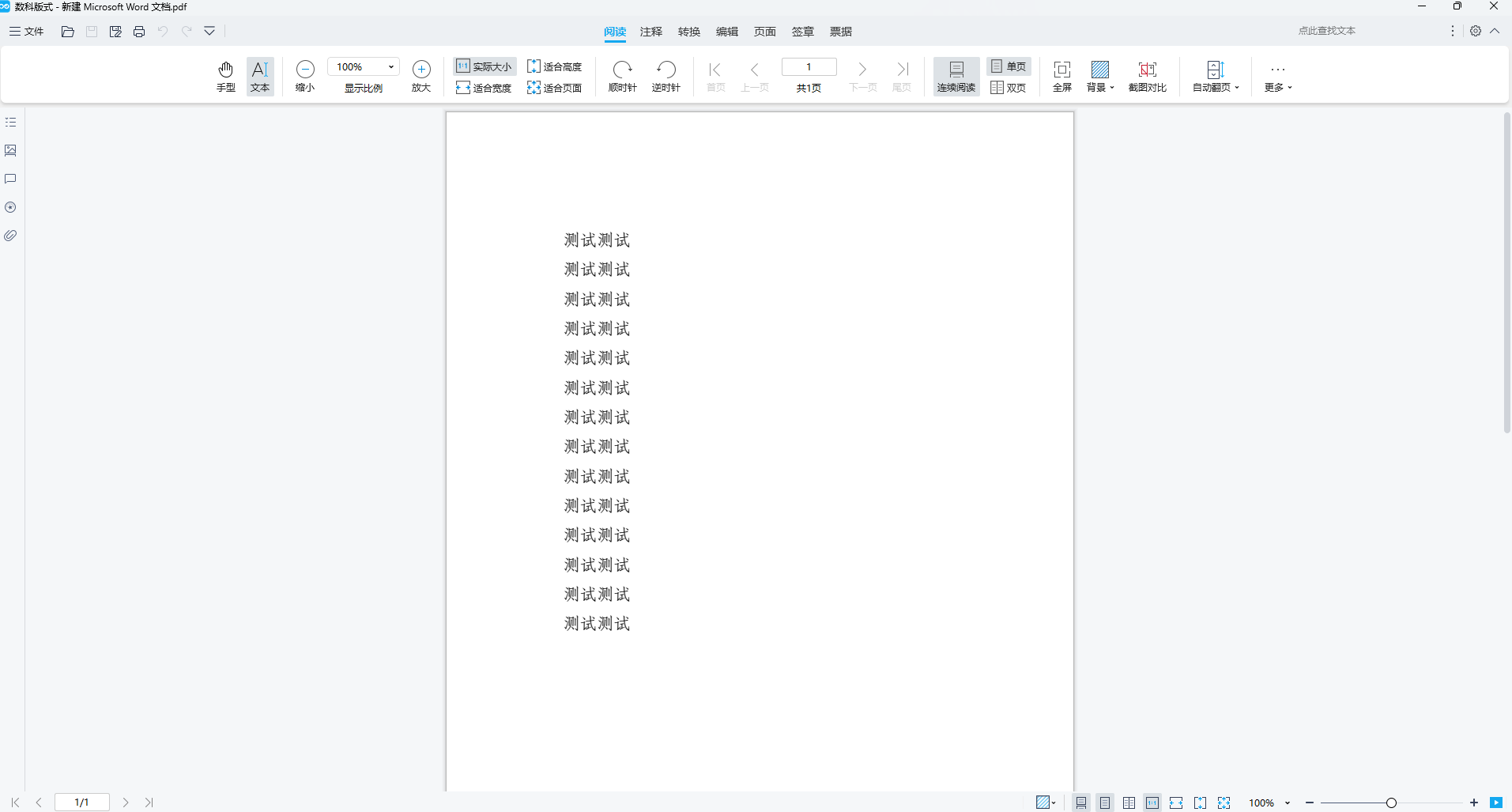
Task: Expand the more (更多) options menu
Action: [x=1277, y=77]
